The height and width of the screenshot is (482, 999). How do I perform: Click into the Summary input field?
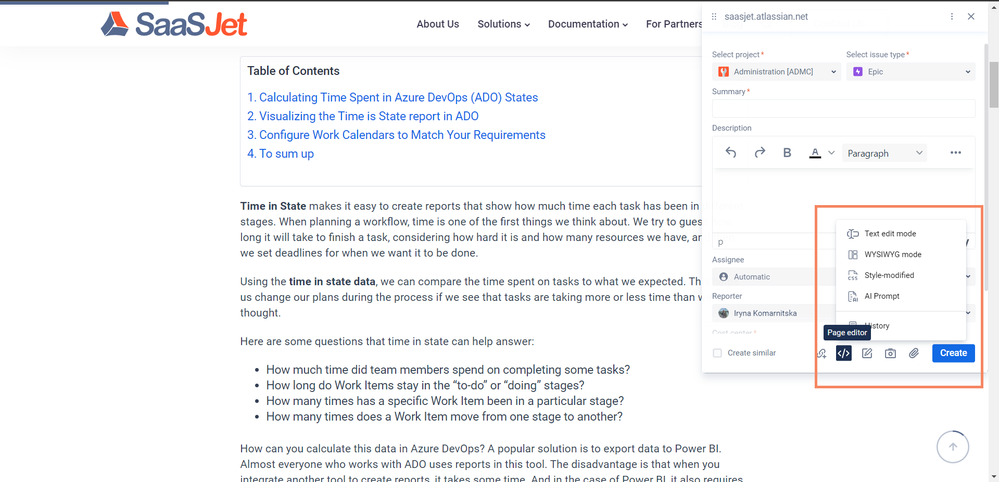[844, 108]
